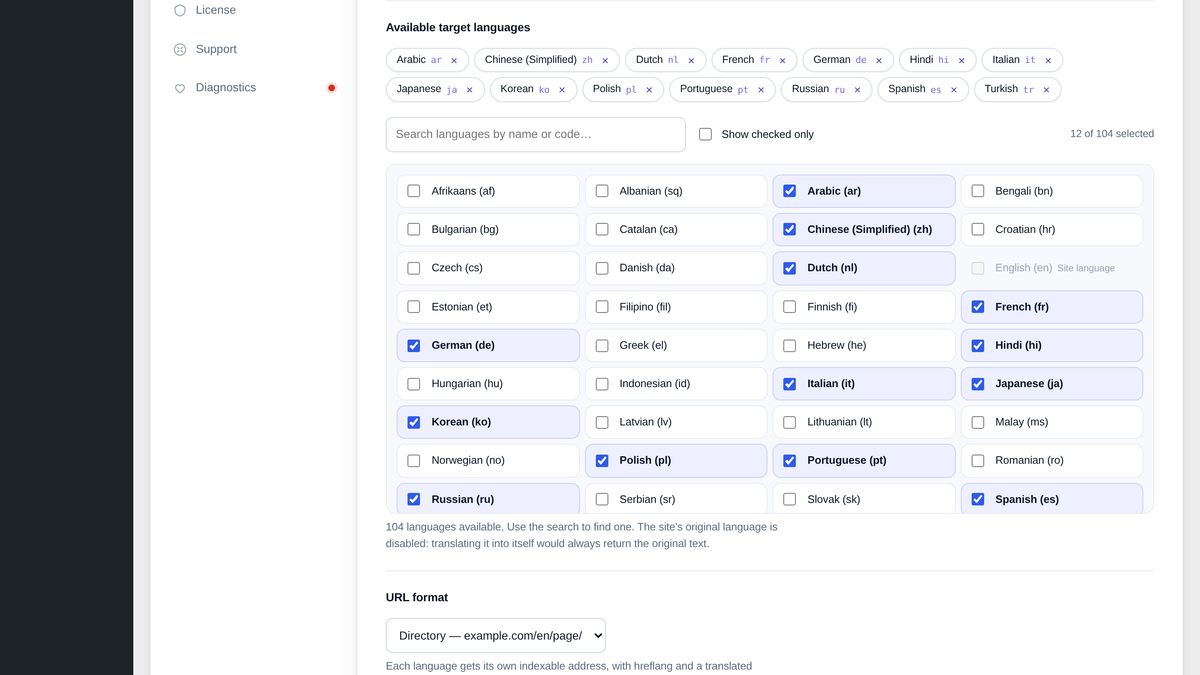The width and height of the screenshot is (1200, 675).
Task: Check the Afrikaans (af) checkbox
Action: [x=414, y=191]
